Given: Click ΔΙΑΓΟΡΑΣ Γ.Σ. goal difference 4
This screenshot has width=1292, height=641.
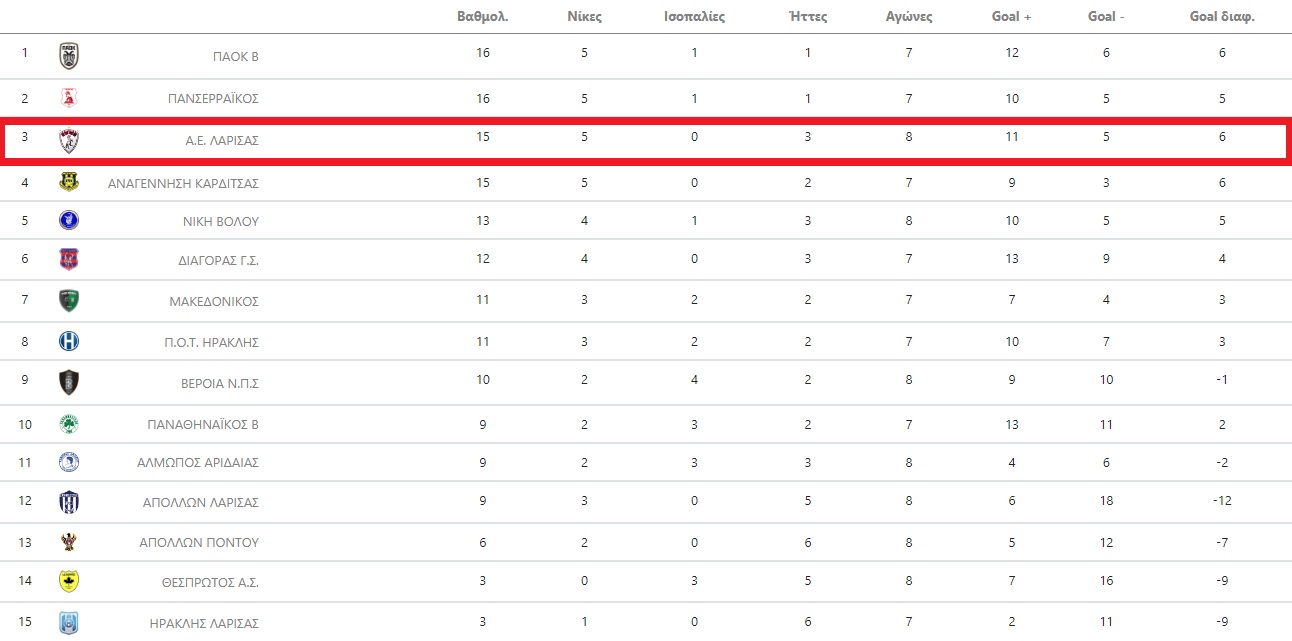Looking at the screenshot, I should coord(1222,259).
